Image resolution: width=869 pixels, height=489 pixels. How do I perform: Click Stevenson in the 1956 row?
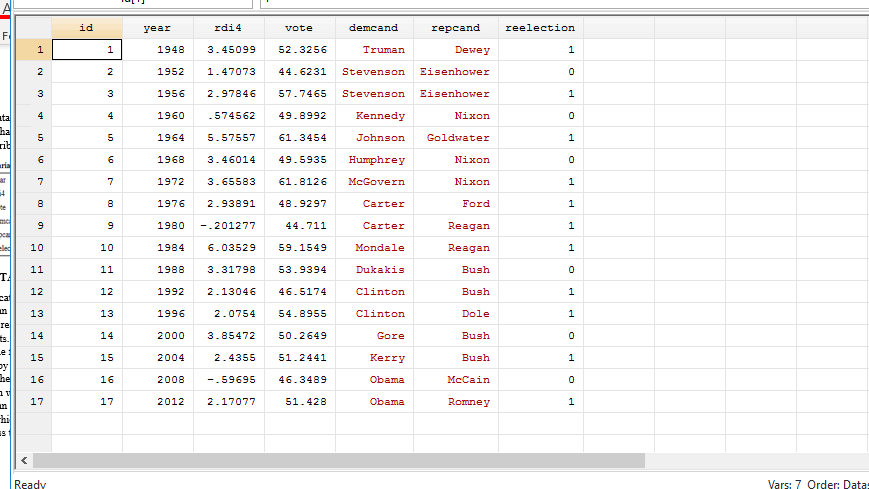click(374, 94)
